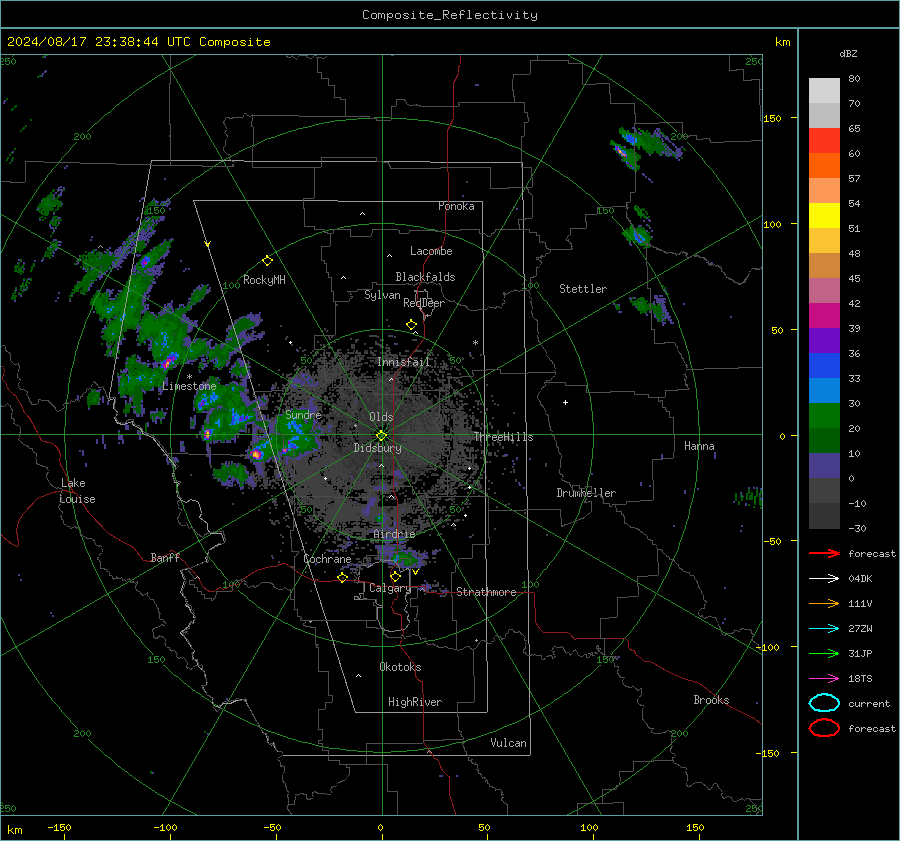The height and width of the screenshot is (841, 900).
Task: Click the purple 36-39 dBZ color swatch
Action: tap(824, 340)
